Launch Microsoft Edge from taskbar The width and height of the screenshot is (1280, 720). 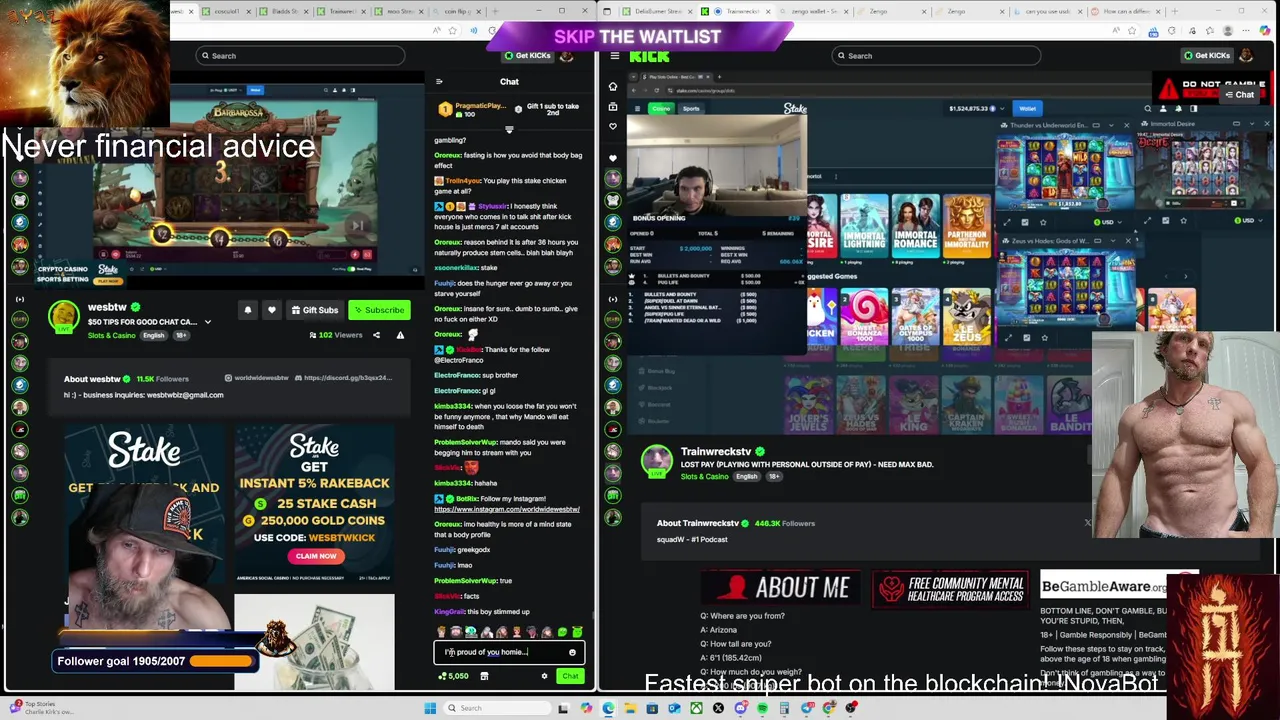[x=608, y=708]
